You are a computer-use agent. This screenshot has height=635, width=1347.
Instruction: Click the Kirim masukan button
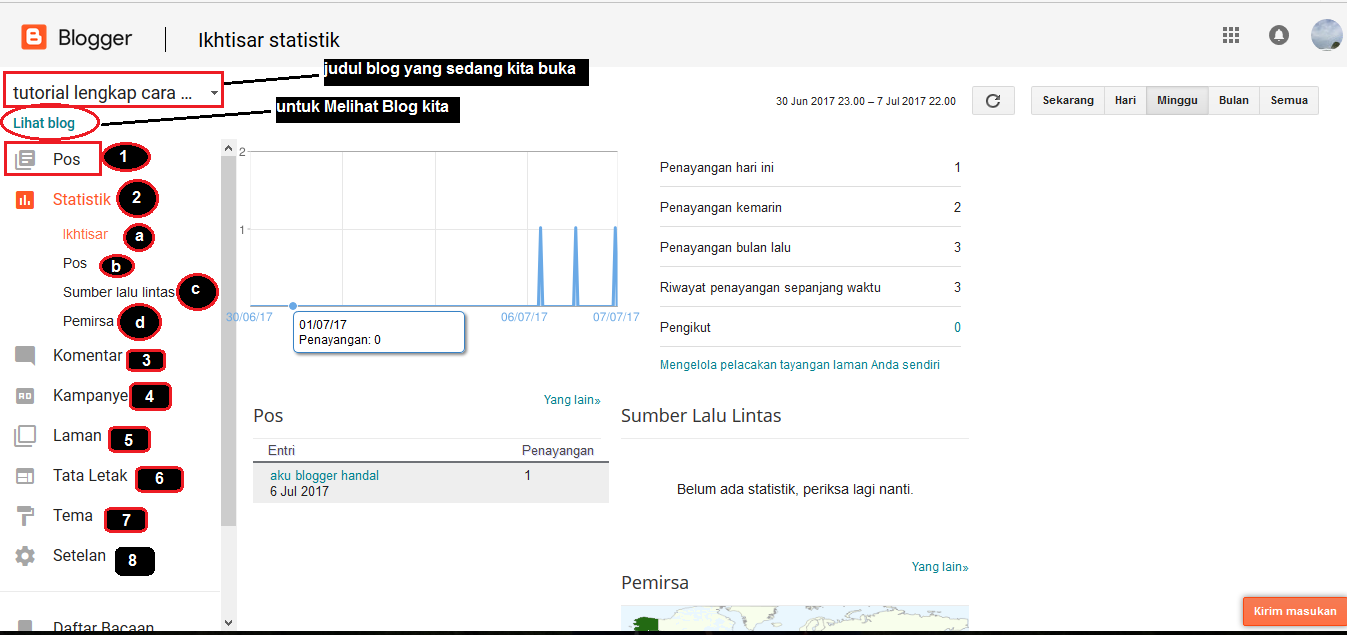[x=1294, y=611]
